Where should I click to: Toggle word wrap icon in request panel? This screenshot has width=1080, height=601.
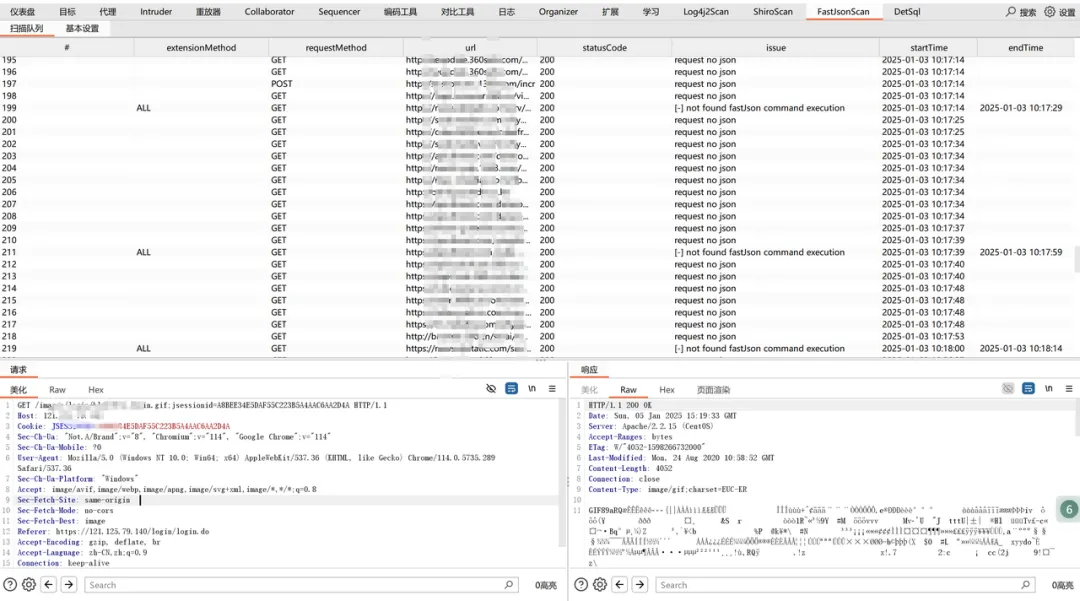click(x=511, y=389)
